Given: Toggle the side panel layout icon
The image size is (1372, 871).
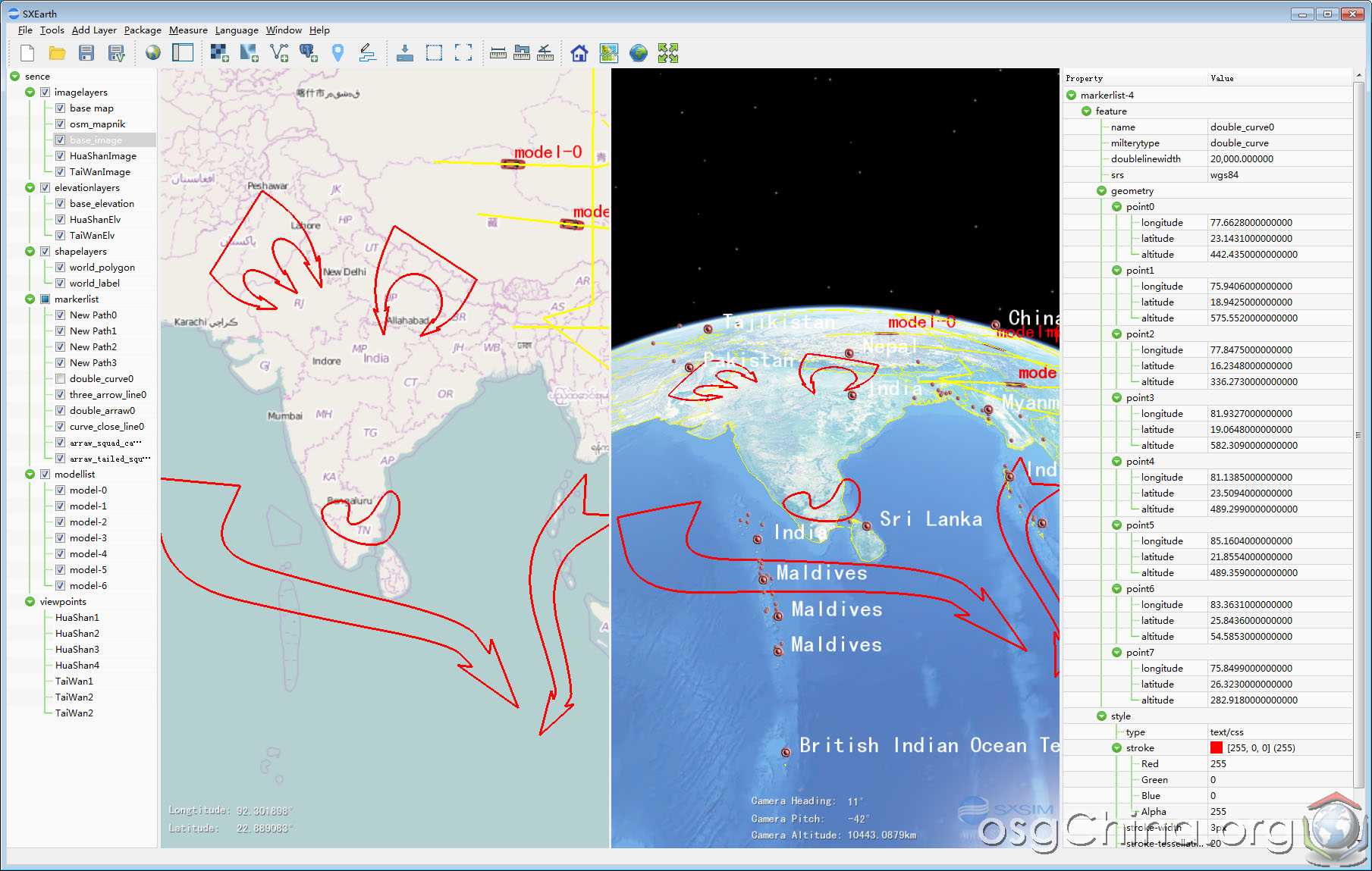Looking at the screenshot, I should [x=183, y=52].
